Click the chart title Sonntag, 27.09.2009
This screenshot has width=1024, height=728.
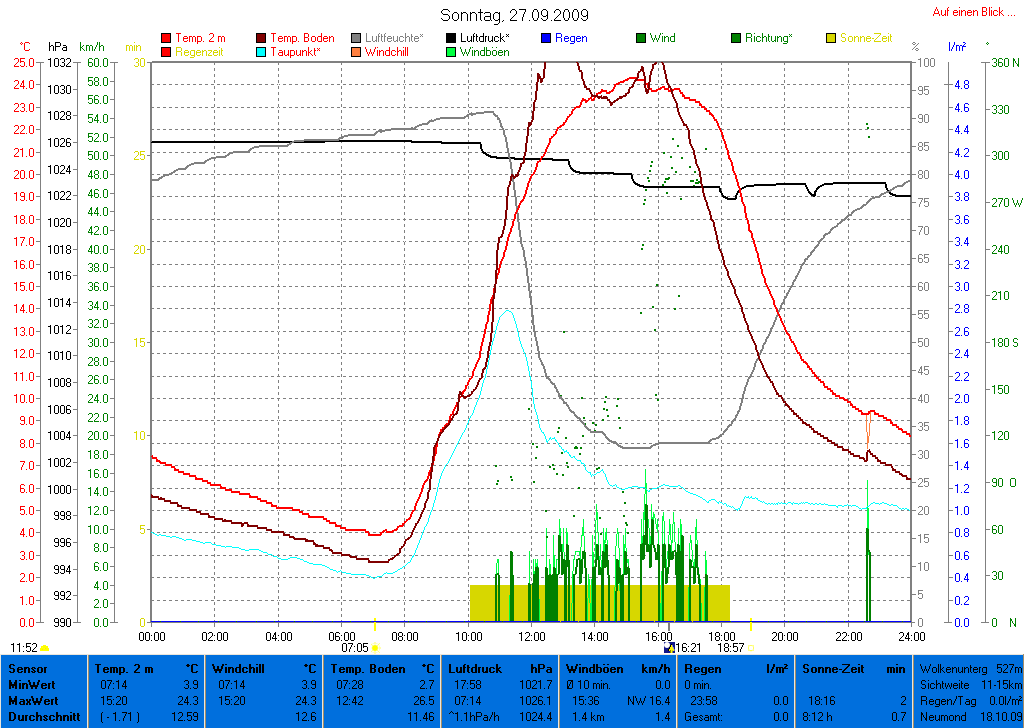click(x=514, y=15)
